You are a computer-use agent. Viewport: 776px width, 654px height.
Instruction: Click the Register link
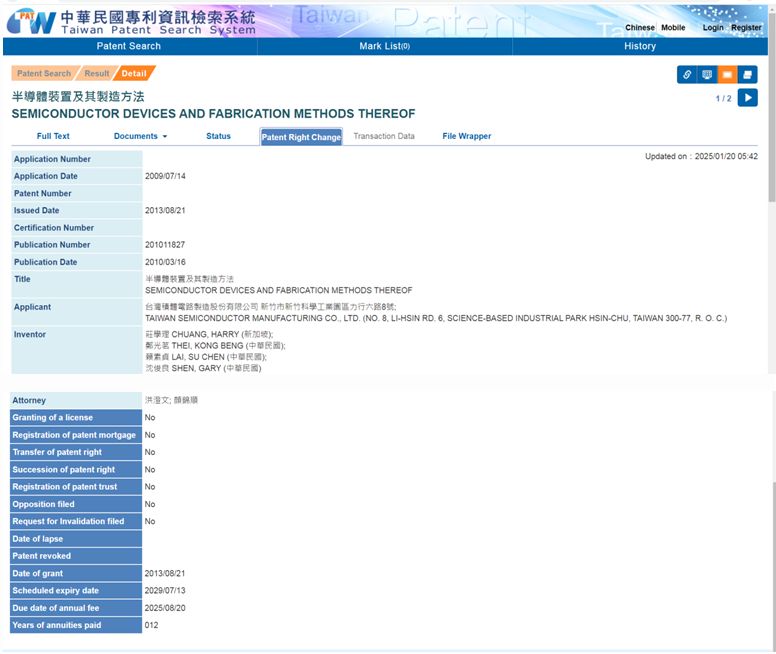point(746,28)
